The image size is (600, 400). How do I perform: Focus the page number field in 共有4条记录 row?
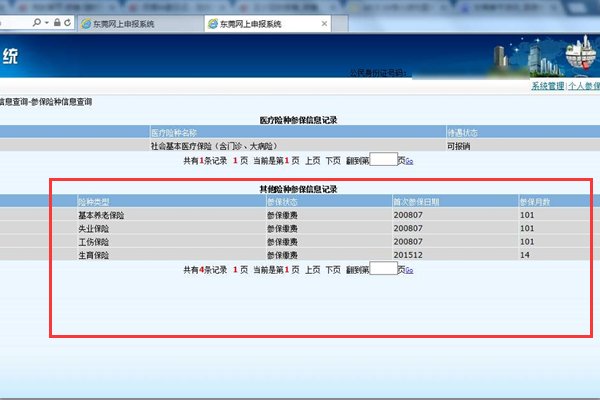(384, 268)
